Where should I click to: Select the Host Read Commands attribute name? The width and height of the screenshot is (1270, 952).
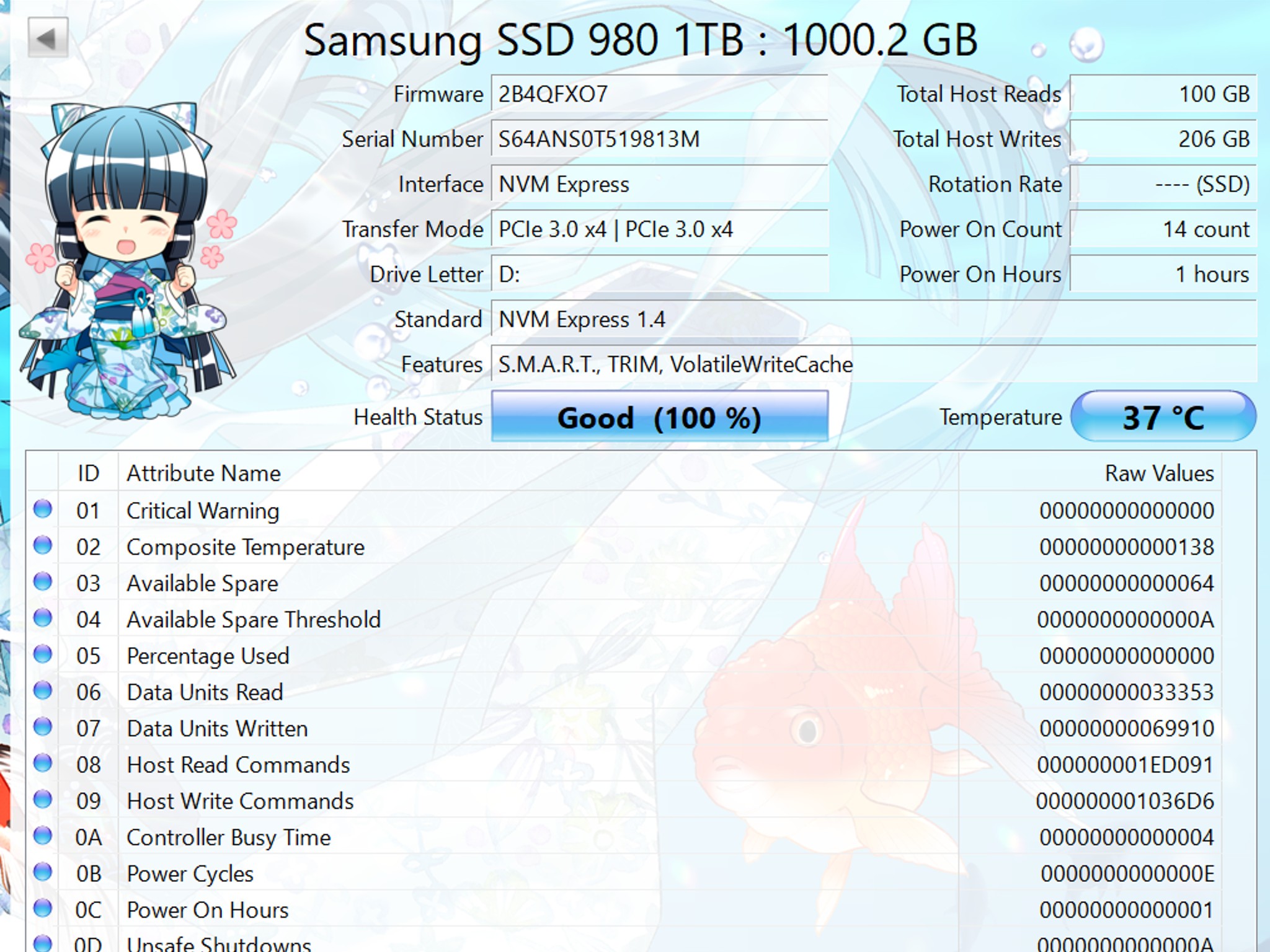[238, 764]
